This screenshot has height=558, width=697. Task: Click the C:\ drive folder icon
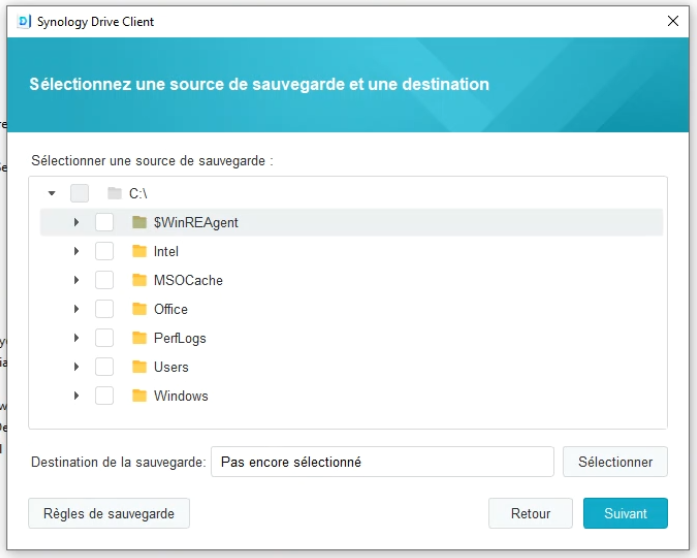[115, 193]
